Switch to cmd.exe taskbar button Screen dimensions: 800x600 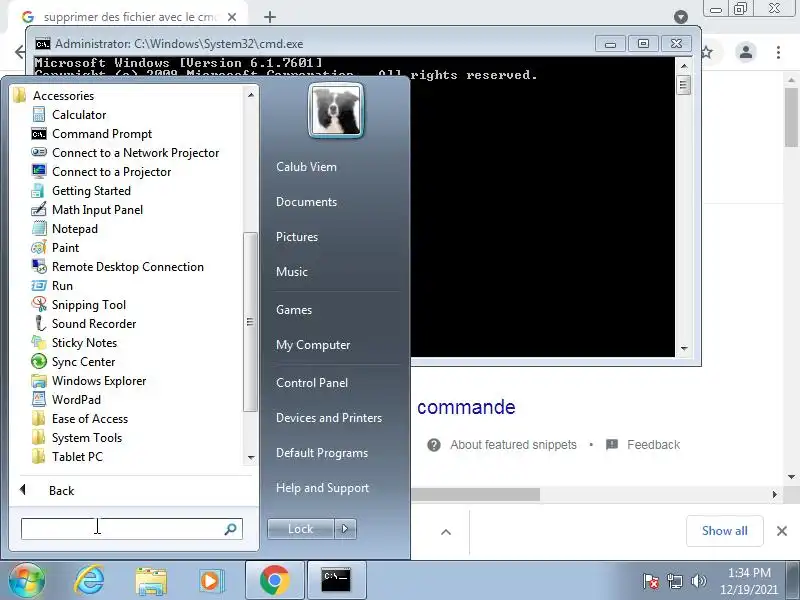pyautogui.click(x=336, y=580)
